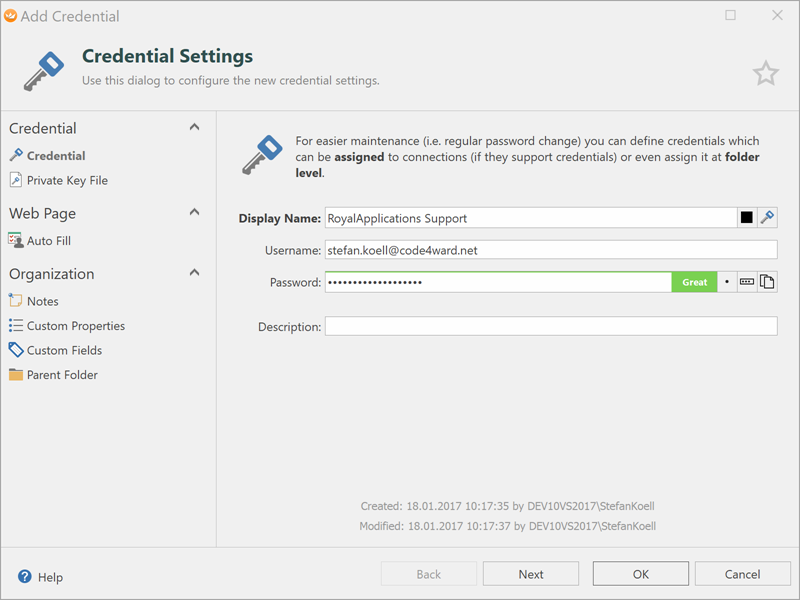Viewport: 800px width, 600px height.
Task: Click the Help question mark icon
Action: [25, 577]
